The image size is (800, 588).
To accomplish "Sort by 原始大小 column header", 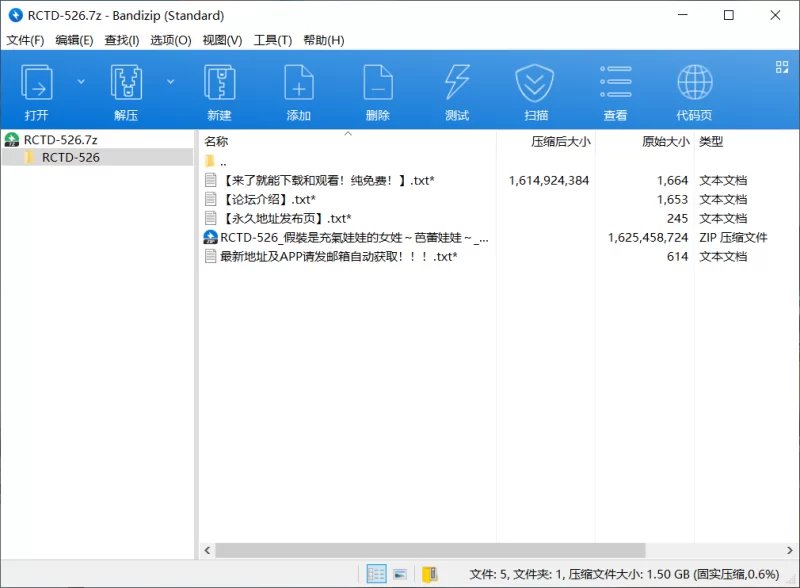I will 666,141.
